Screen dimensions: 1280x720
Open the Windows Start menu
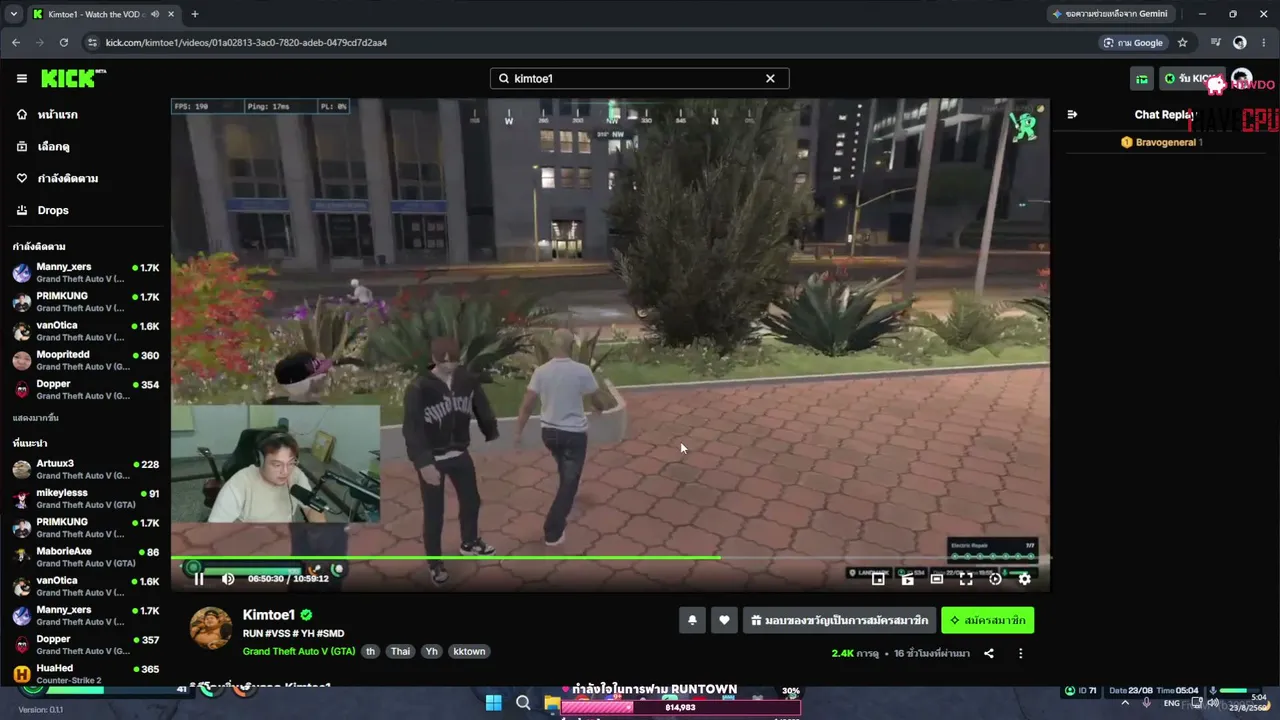tap(494, 703)
